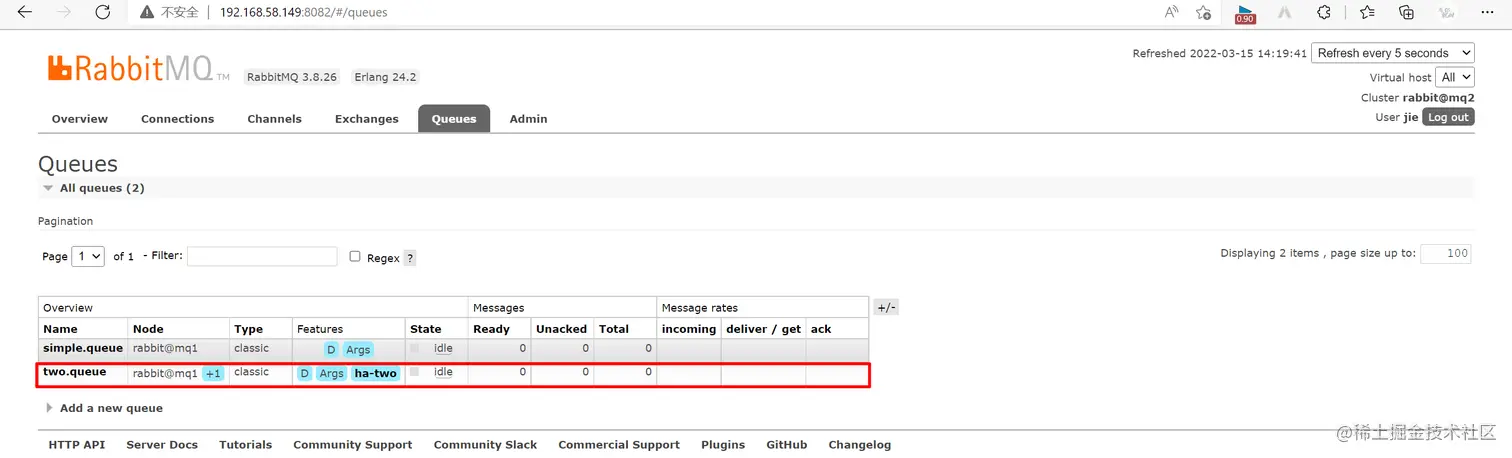Open the Server Docs footer link
Screen dimensions: 1512x458
[162, 445]
